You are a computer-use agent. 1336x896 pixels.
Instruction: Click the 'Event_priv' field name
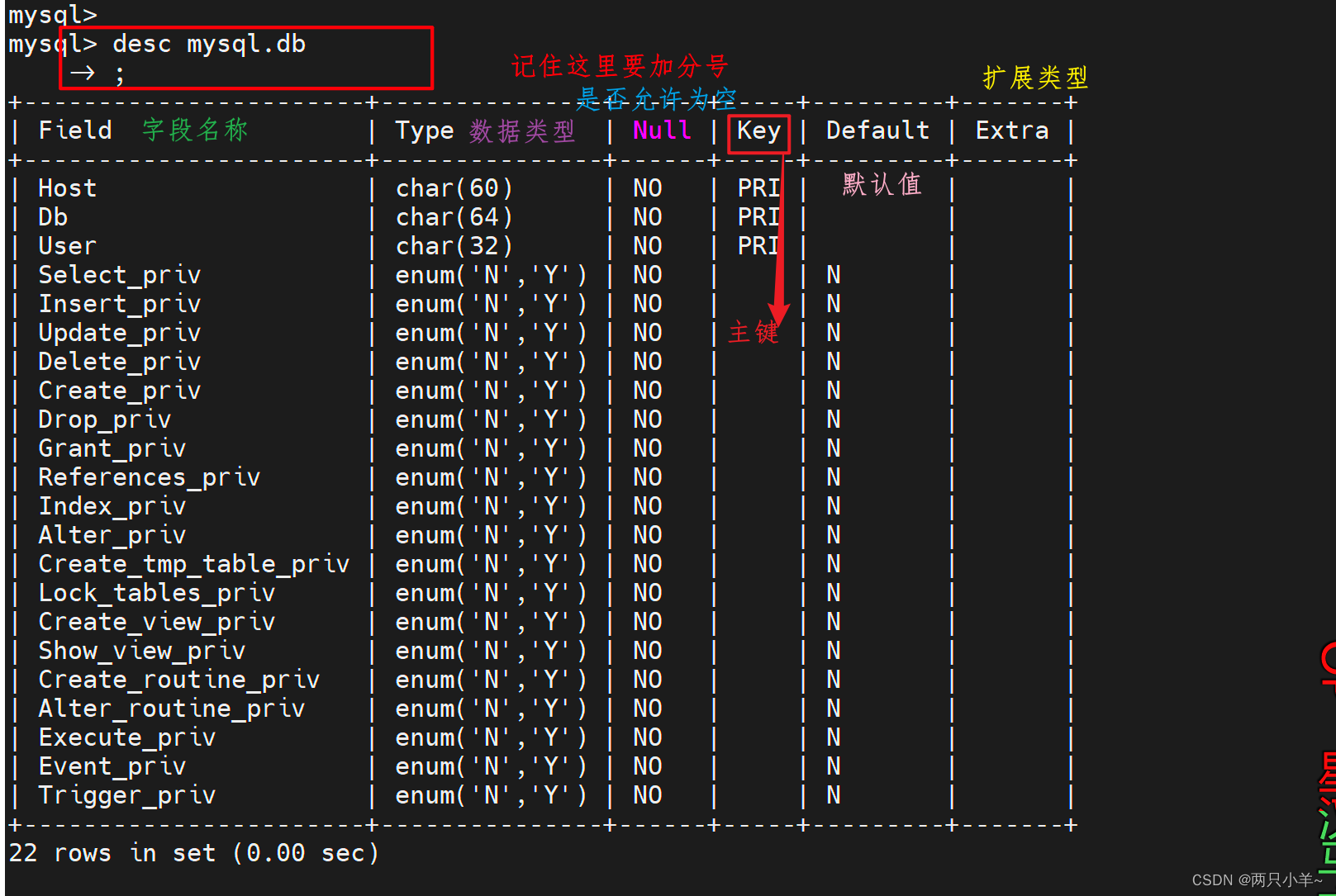pyautogui.click(x=112, y=766)
